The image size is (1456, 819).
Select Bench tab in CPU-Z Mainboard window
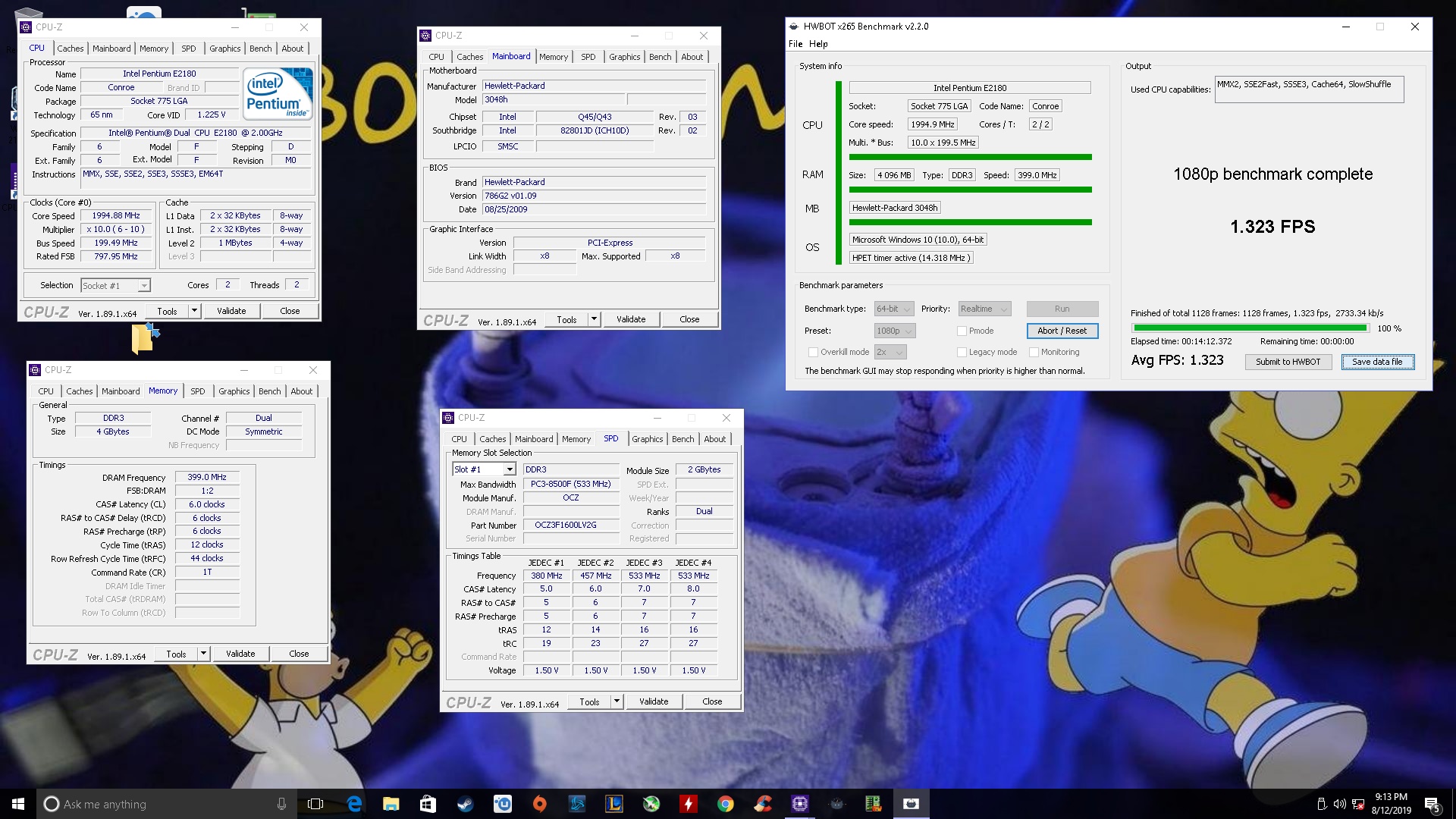point(661,57)
